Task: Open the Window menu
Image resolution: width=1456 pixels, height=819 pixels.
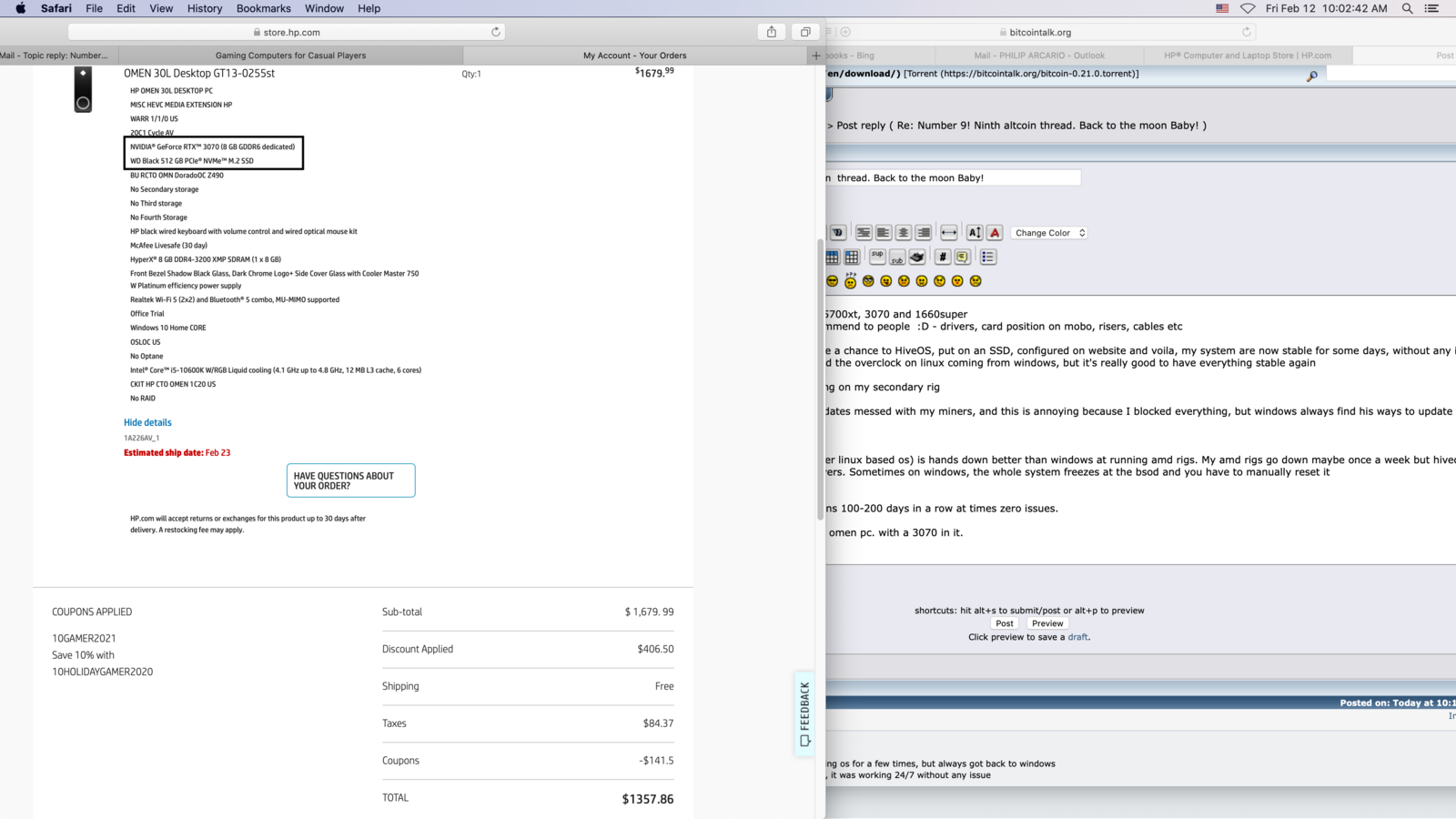Action: tap(324, 8)
